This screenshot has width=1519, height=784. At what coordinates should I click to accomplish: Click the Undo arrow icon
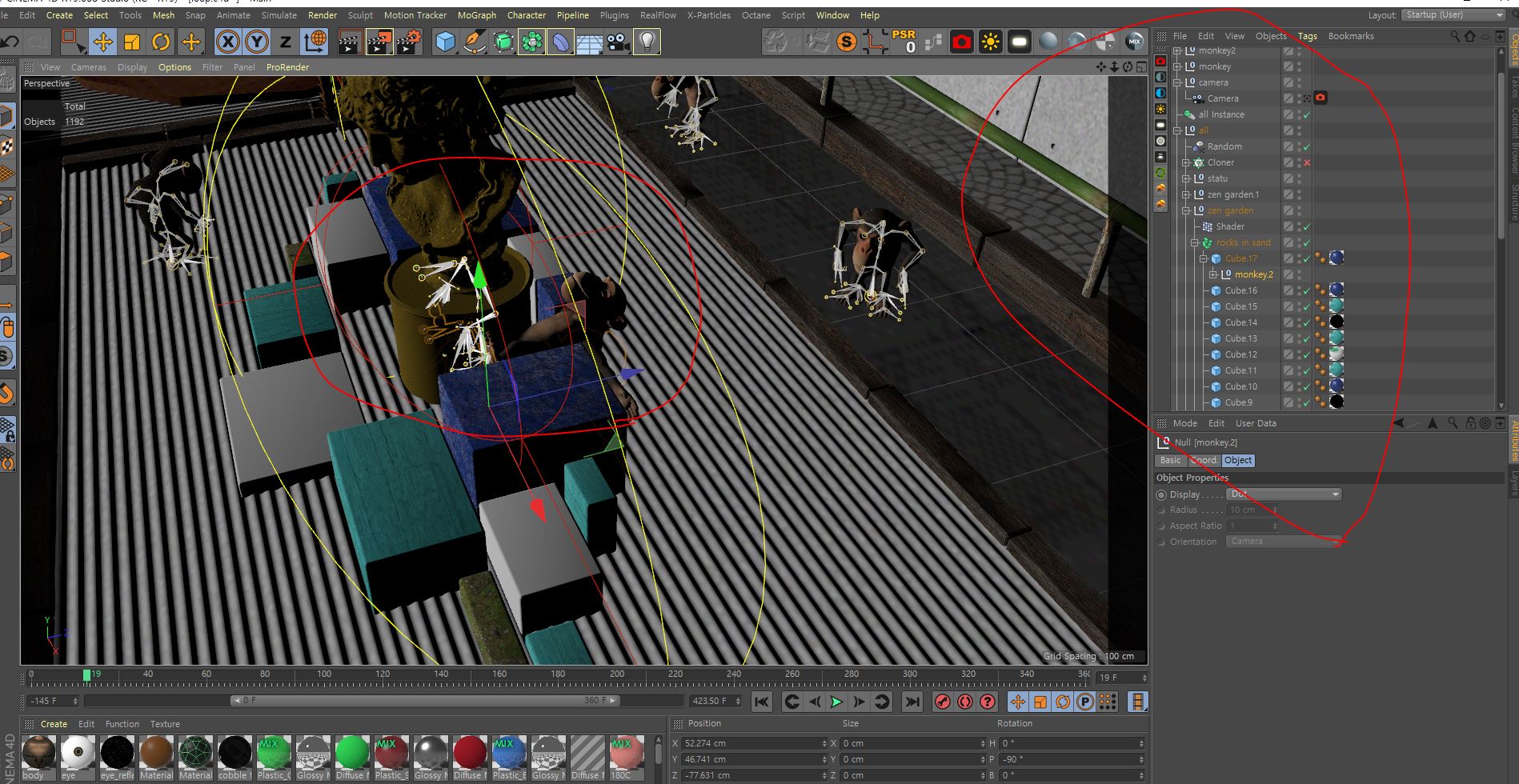pyautogui.click(x=10, y=42)
